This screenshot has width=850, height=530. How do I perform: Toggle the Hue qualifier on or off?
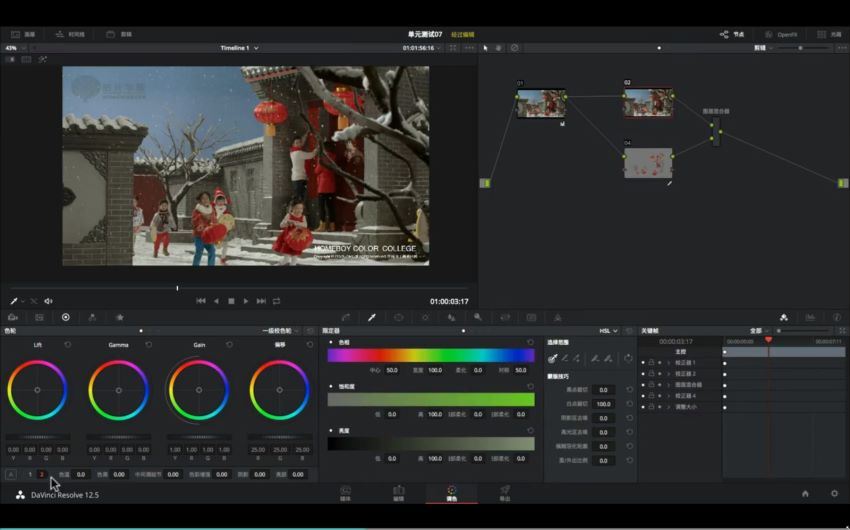click(x=331, y=342)
